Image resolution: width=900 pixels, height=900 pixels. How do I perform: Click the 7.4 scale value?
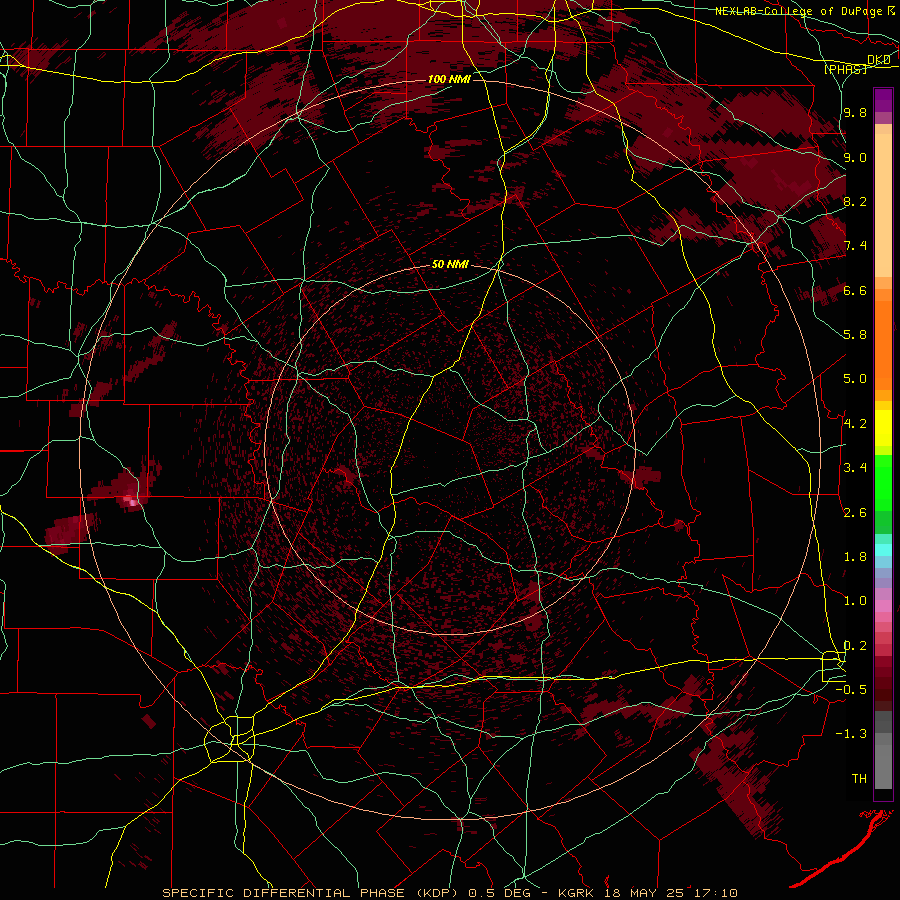855,246
